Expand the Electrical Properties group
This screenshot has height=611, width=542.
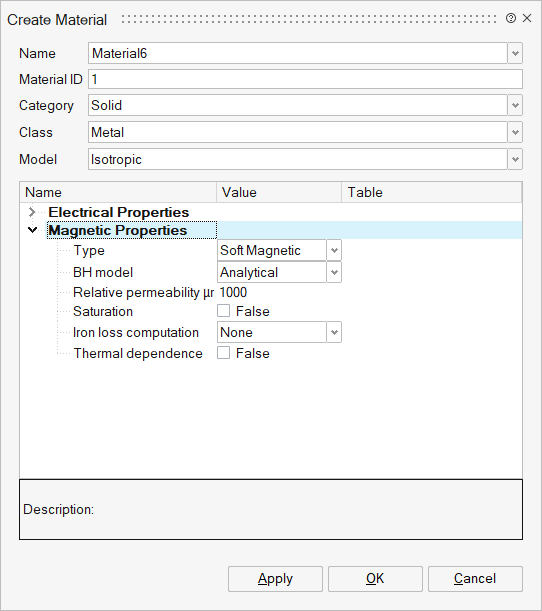pyautogui.click(x=32, y=212)
